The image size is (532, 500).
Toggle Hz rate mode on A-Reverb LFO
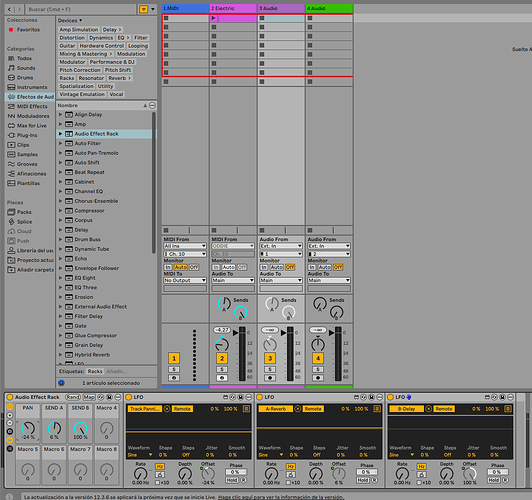(291, 466)
